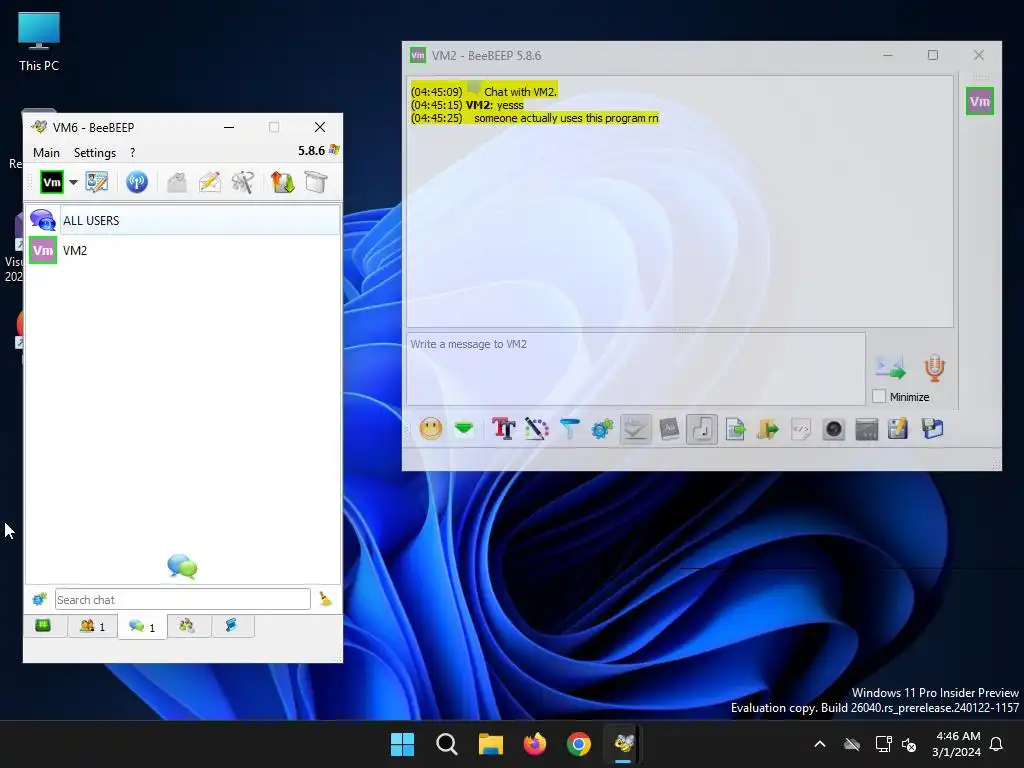Switch to the users tab showing 1
The height and width of the screenshot is (768, 1024).
[92, 626]
